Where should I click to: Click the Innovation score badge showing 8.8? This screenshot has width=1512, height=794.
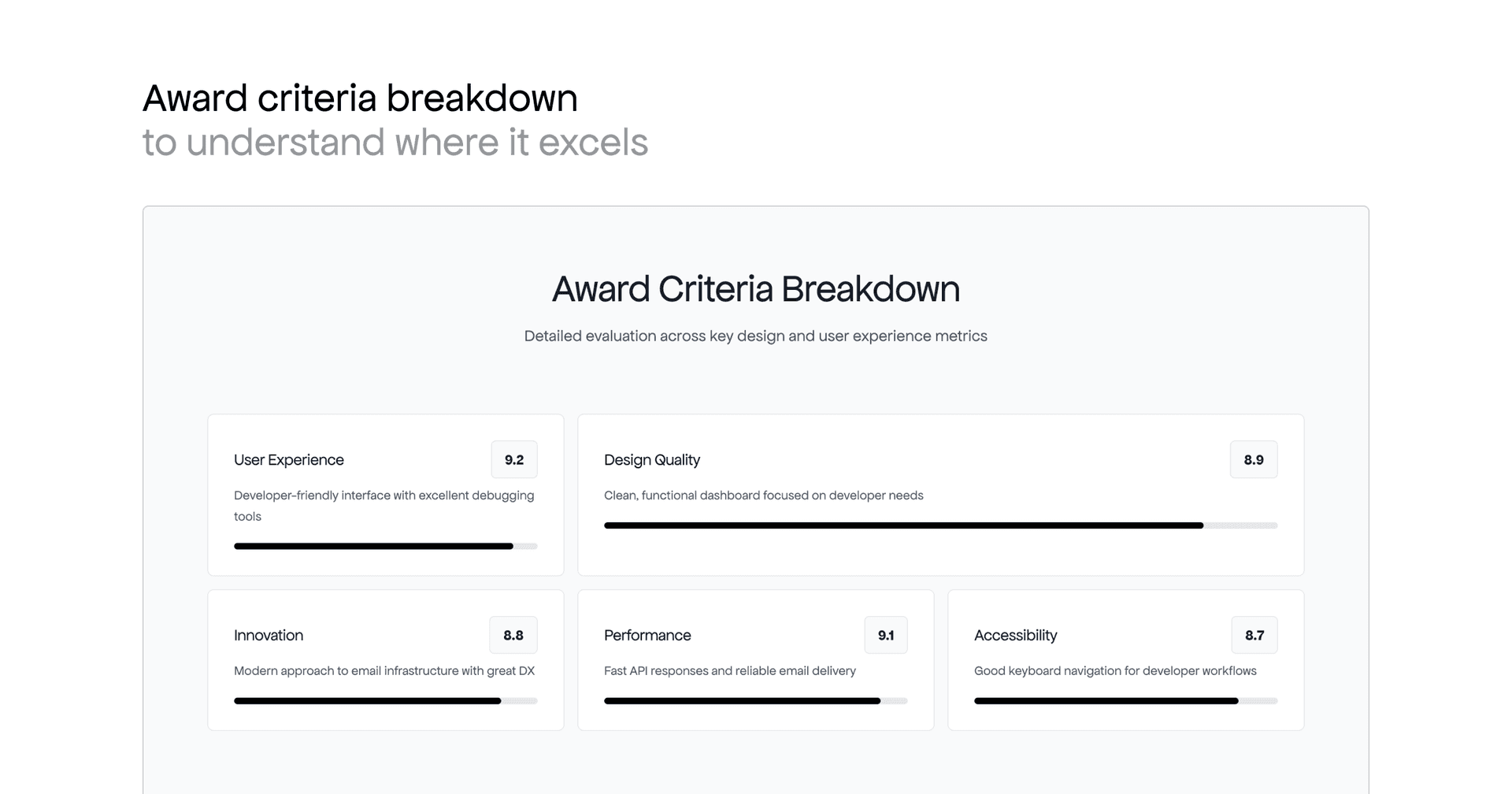[513, 635]
